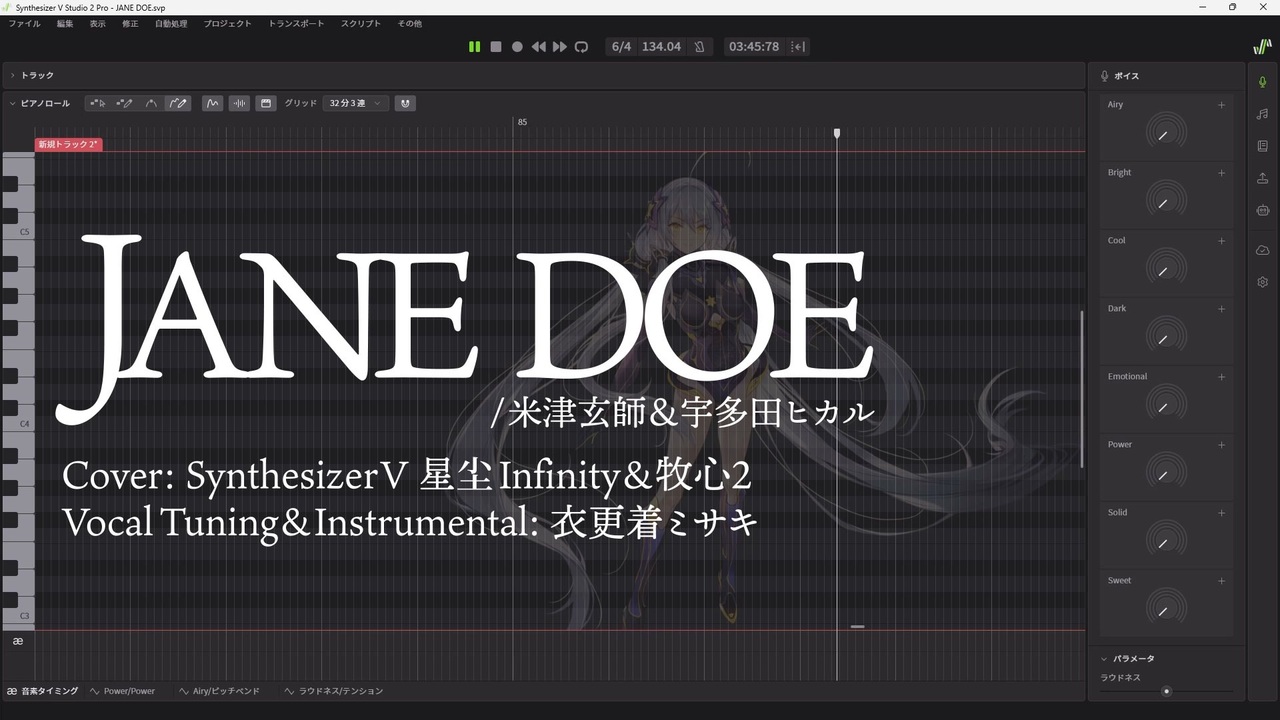The height and width of the screenshot is (720, 1280).
Task: Select the note pointer tool
Action: coord(98,103)
